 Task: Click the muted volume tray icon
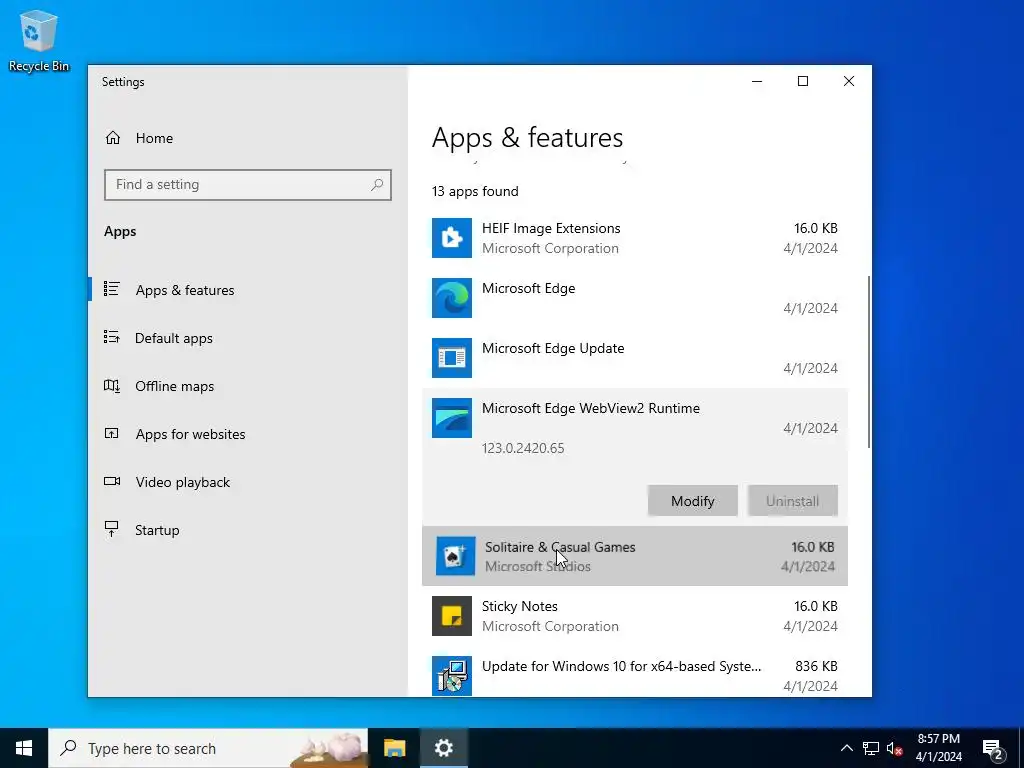pyautogui.click(x=894, y=748)
